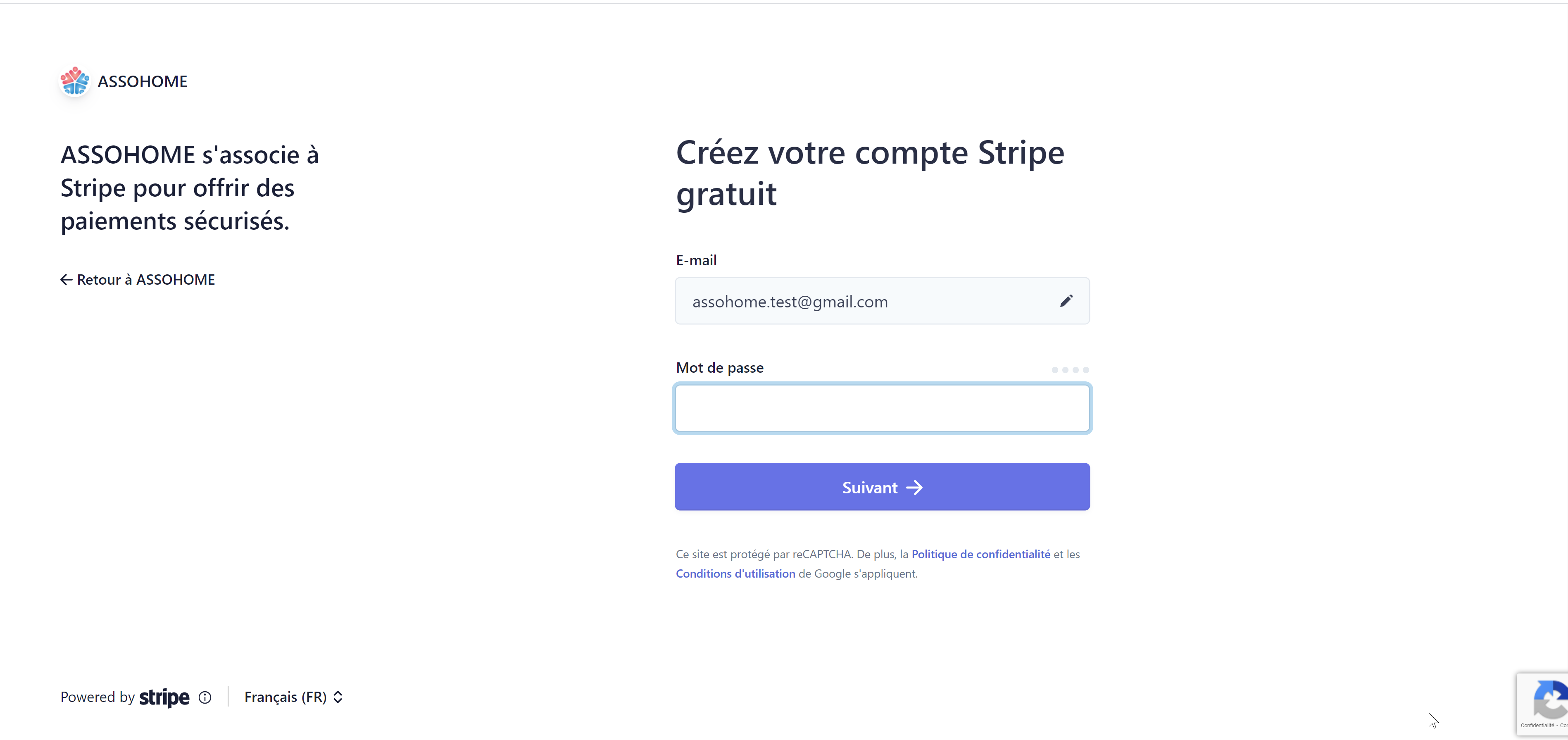Click the back arrow beside Retour à ASSOHOME
This screenshot has height=740, width=1568.
pos(67,279)
